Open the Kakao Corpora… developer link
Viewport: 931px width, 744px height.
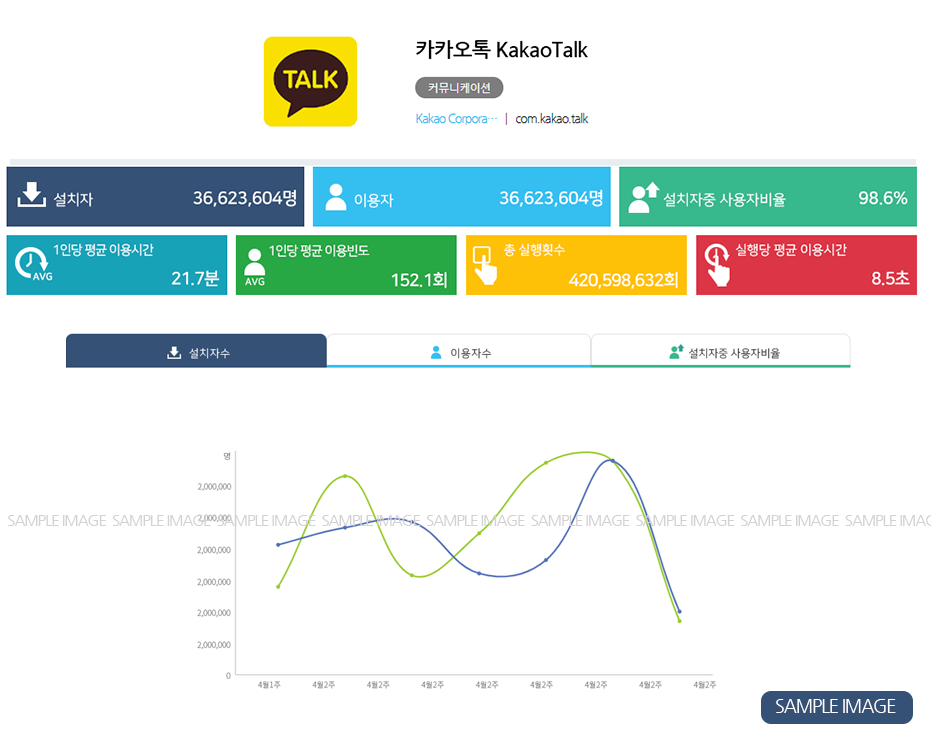tap(456, 119)
